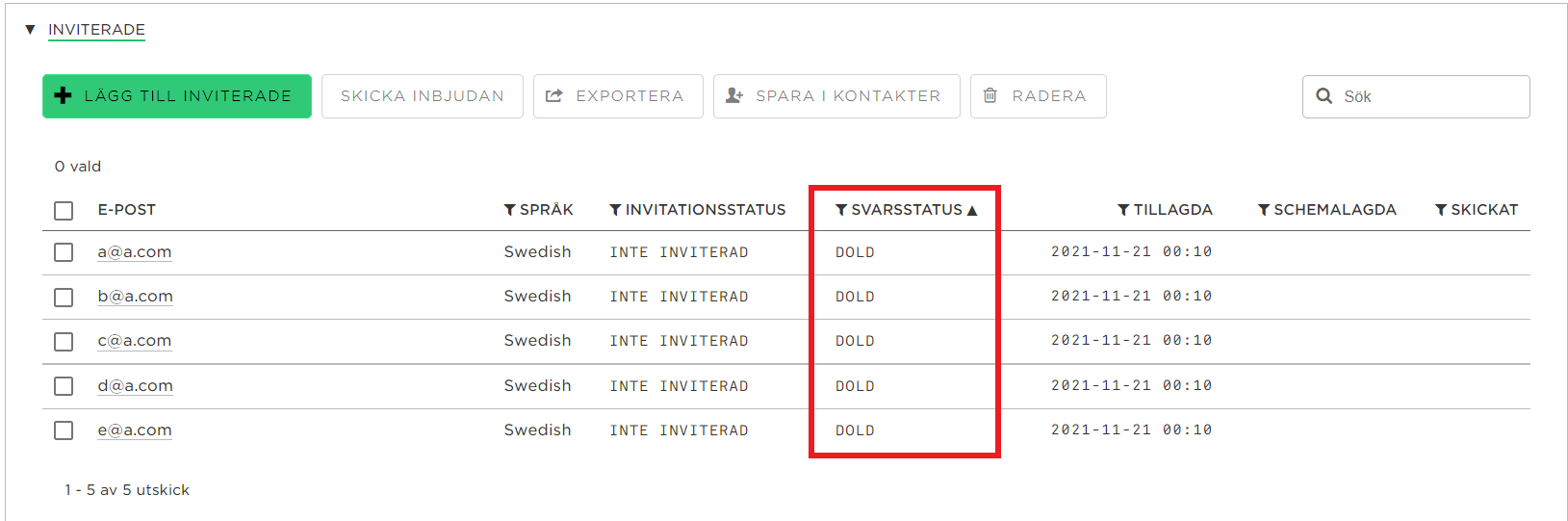Open the c@a.com email link
The image size is (1568, 521).
click(x=135, y=341)
